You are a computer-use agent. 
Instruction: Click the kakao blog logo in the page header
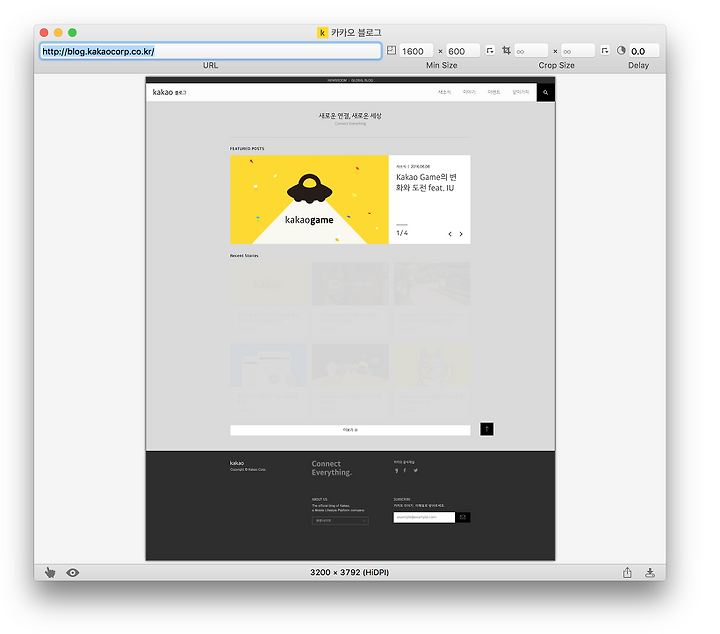coord(169,92)
